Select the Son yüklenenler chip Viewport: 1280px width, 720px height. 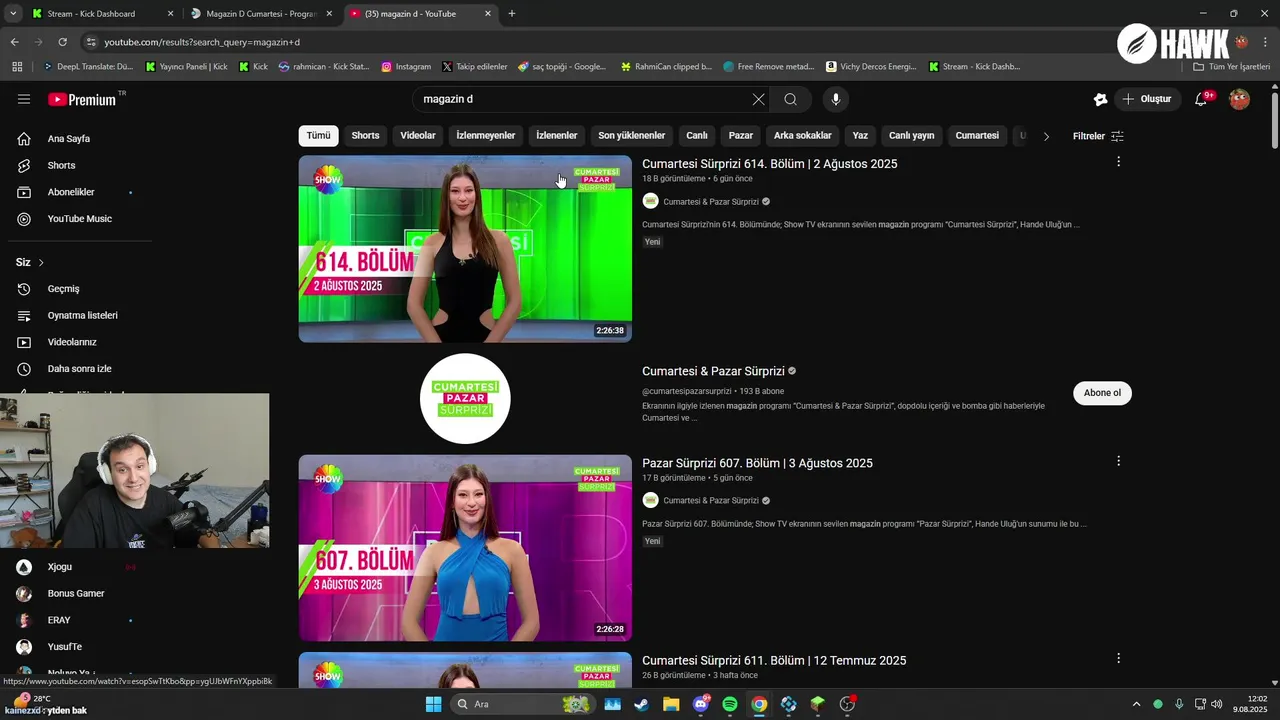632,136
